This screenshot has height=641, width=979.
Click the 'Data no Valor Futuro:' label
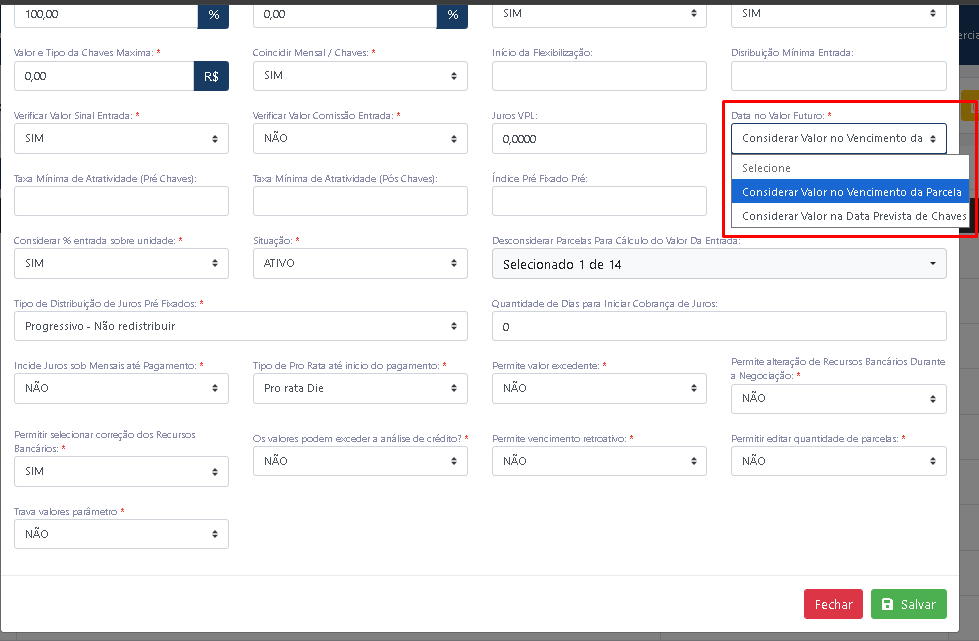click(777, 115)
